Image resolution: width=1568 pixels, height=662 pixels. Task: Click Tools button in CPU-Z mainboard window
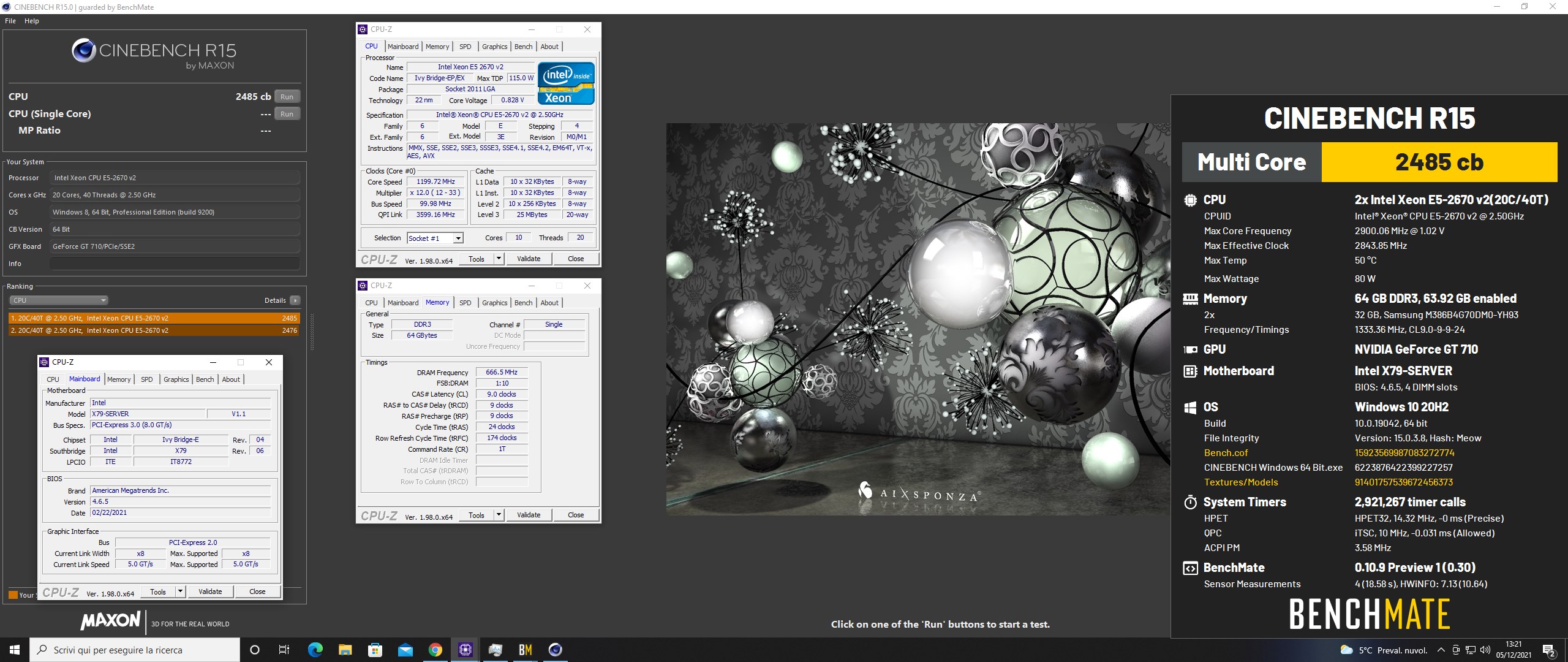click(x=158, y=592)
